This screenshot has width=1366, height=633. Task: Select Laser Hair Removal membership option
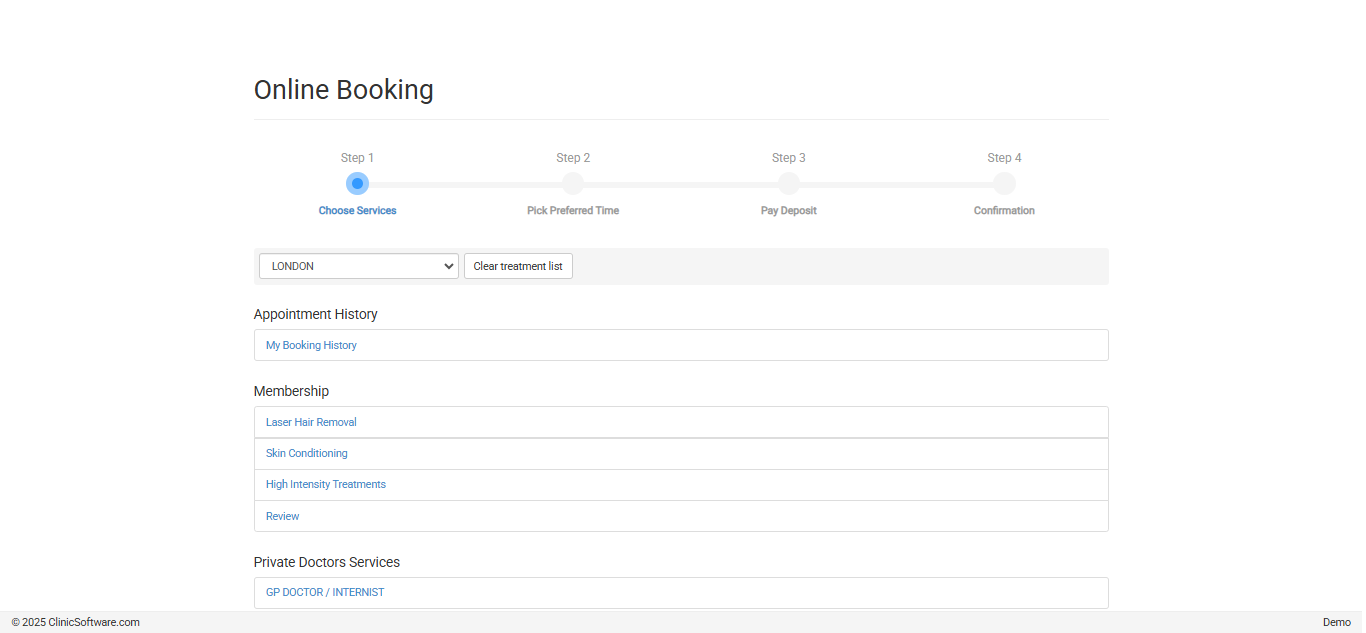(311, 422)
